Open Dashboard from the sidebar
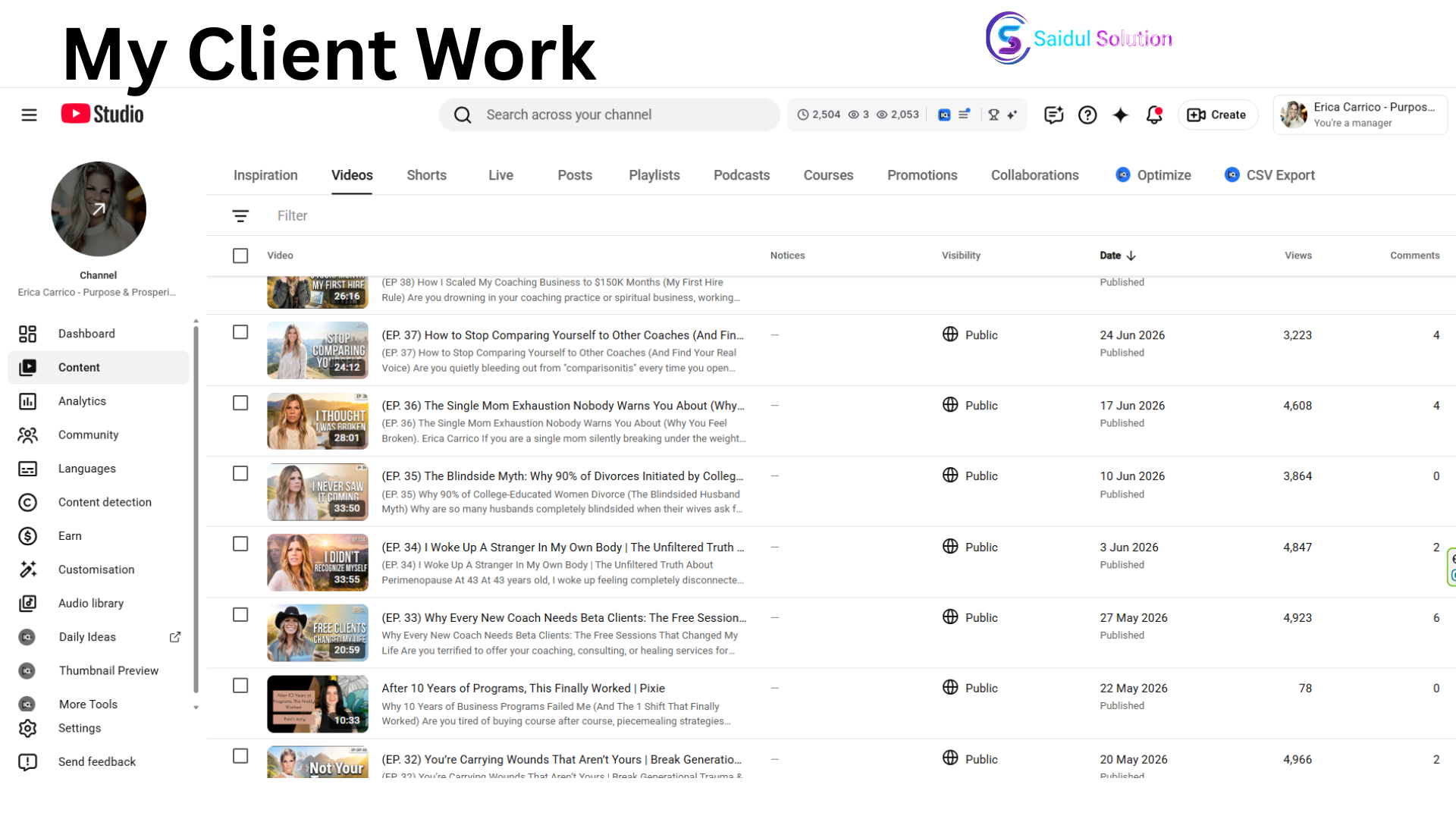Screen dimensions: 1456x819 tap(99, 334)
